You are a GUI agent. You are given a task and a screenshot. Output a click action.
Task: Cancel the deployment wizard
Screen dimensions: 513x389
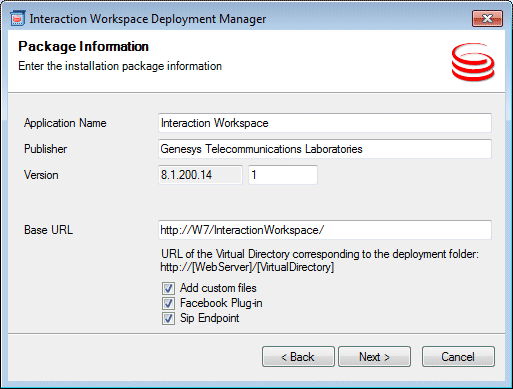(458, 357)
